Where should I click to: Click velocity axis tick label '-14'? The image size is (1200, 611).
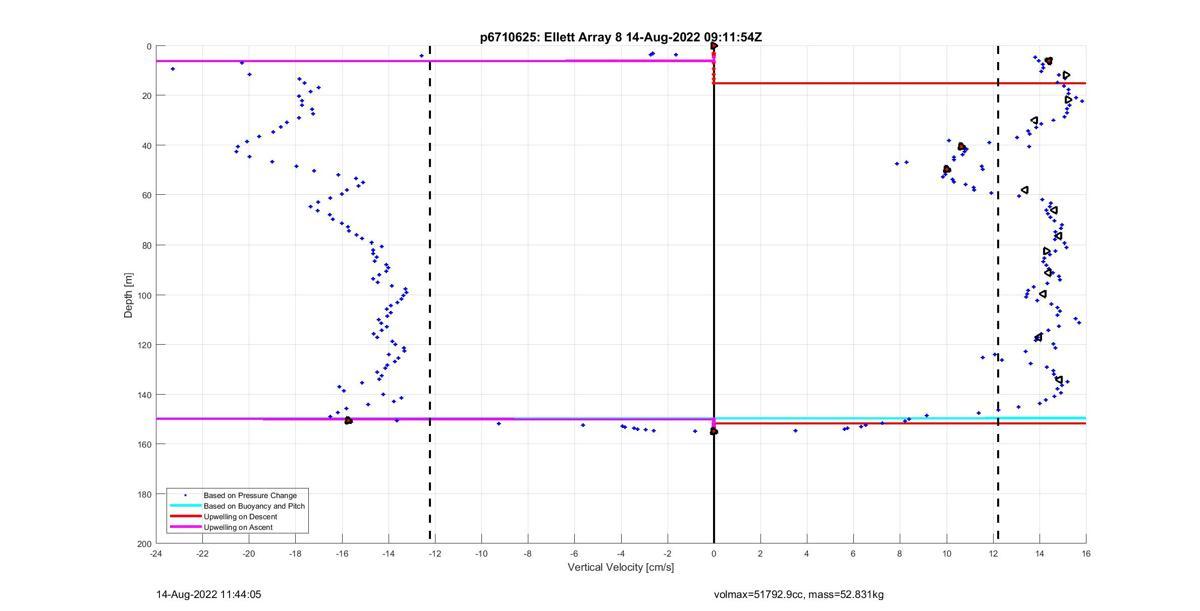388,553
